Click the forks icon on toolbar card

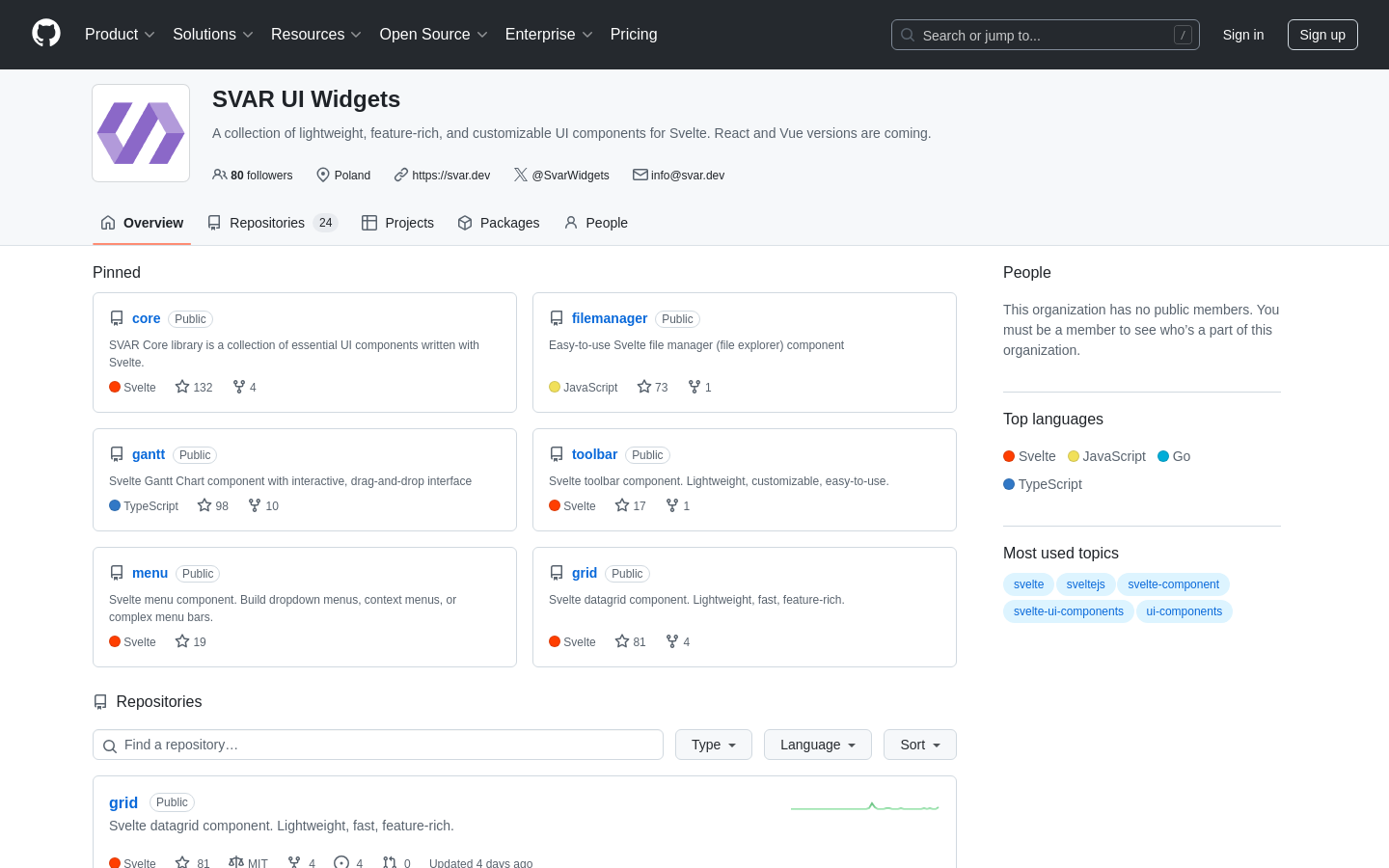pyautogui.click(x=672, y=505)
